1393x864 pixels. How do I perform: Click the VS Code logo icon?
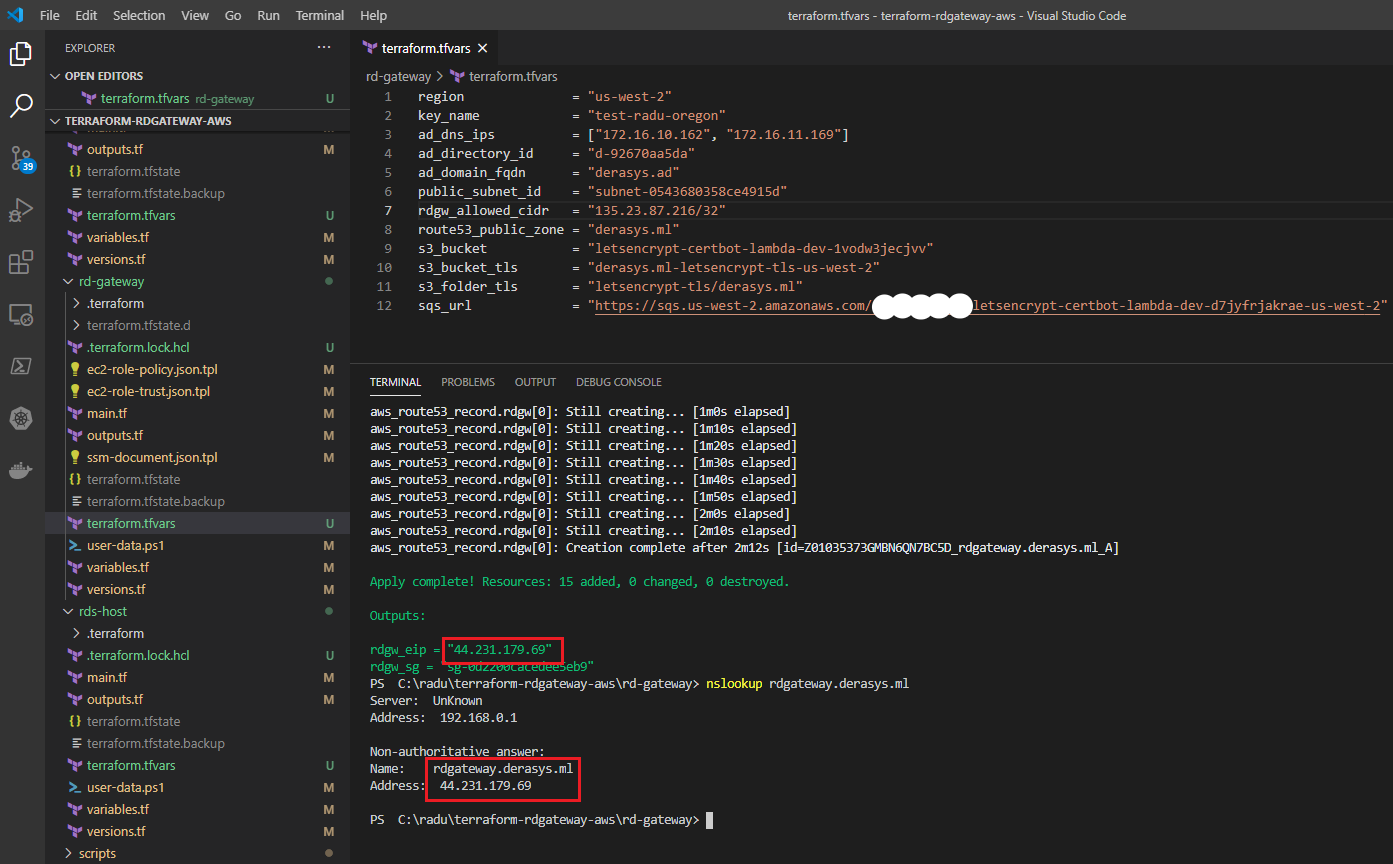14,15
